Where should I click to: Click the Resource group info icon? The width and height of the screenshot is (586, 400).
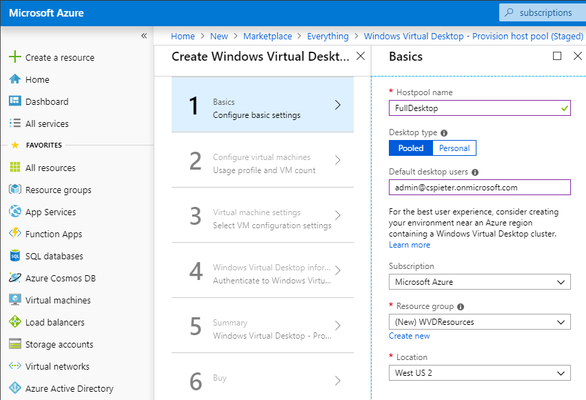[x=460, y=307]
